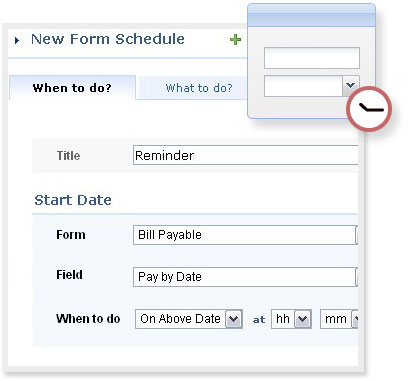Open the "What to do?" tab
408x381 pixels.
point(199,88)
